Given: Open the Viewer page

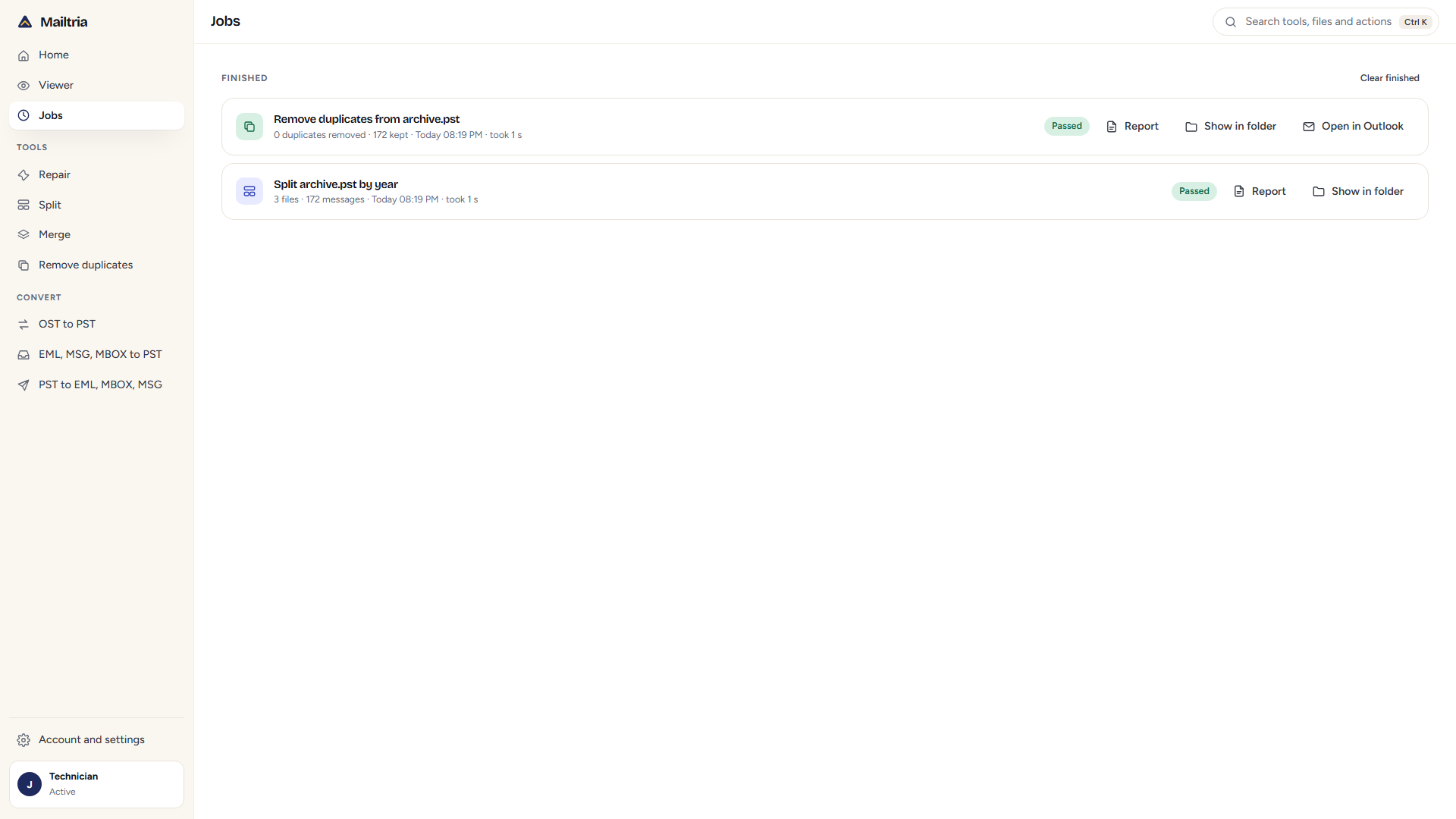Looking at the screenshot, I should (x=96, y=85).
